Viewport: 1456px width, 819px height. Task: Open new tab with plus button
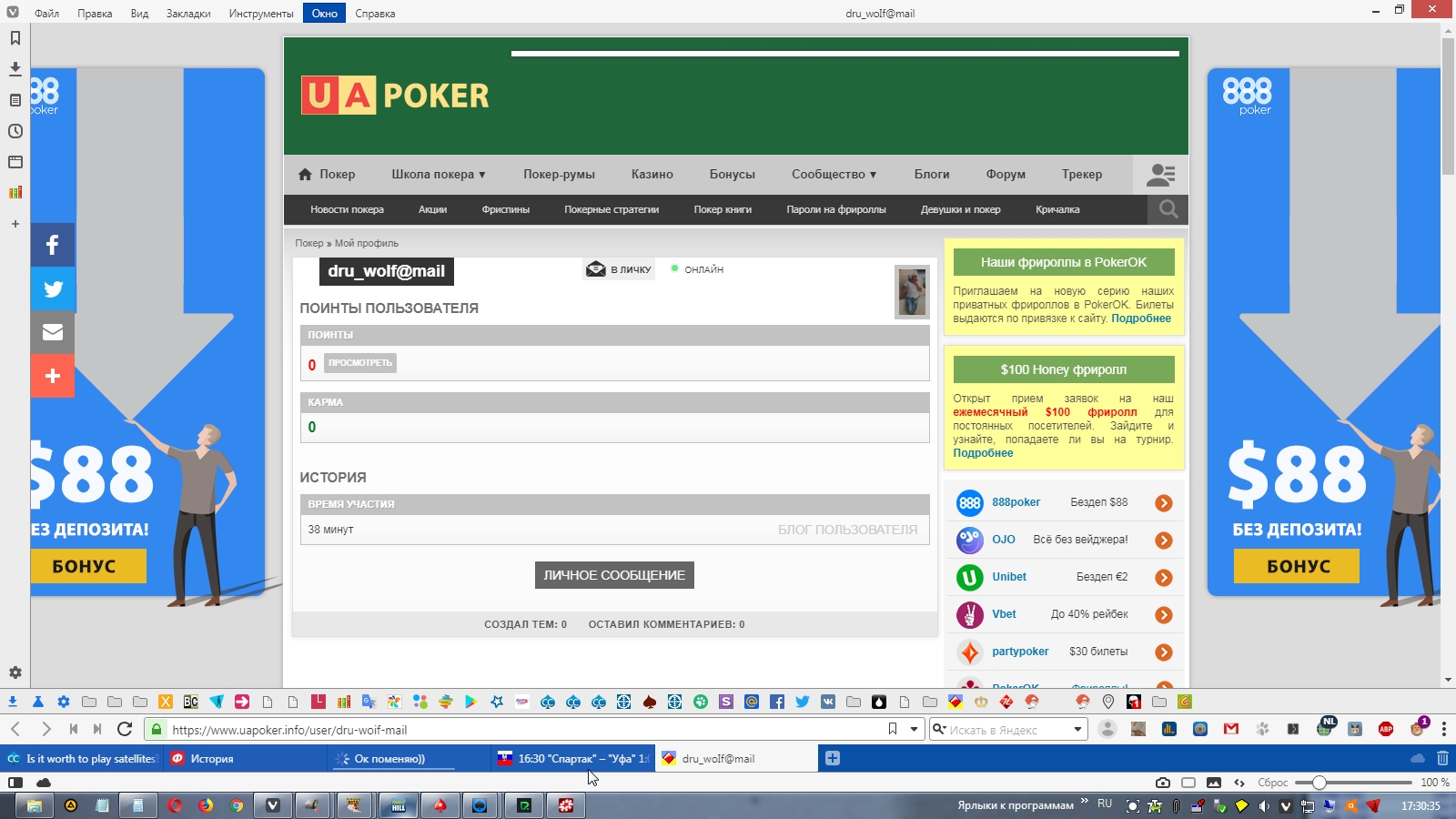tap(832, 758)
